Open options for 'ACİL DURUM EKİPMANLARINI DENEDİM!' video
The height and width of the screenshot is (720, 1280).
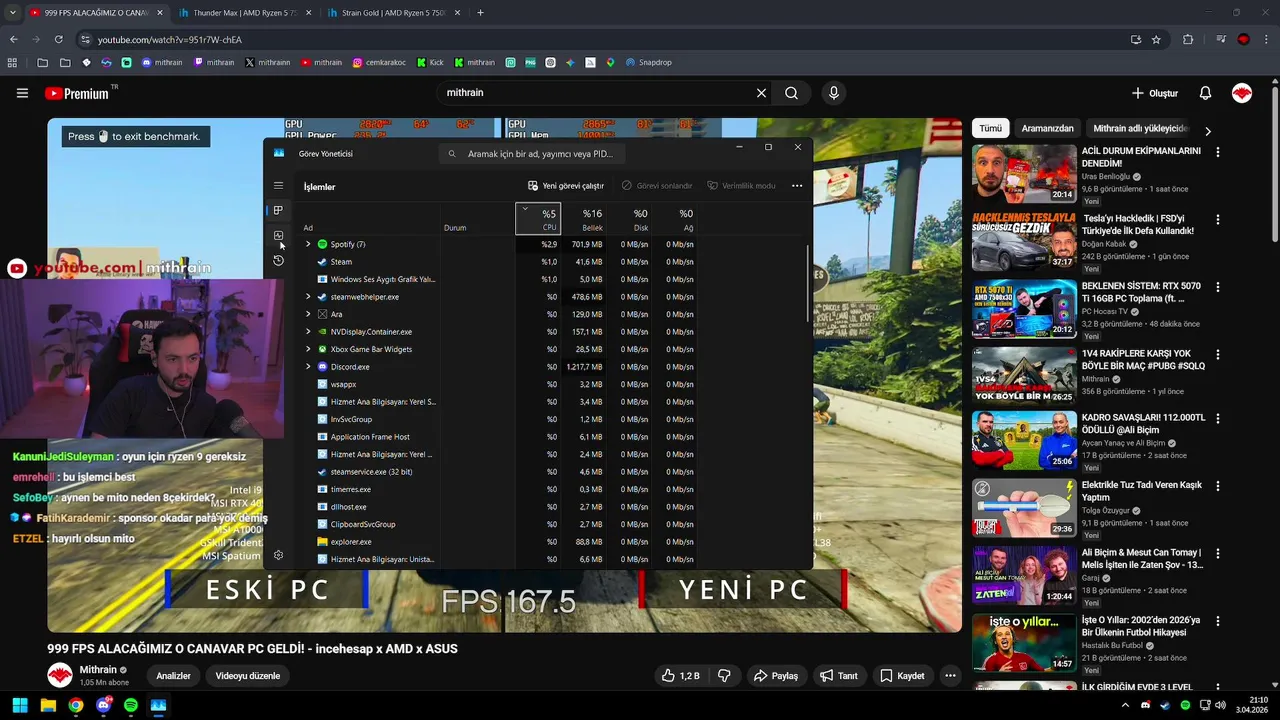[x=1217, y=152]
